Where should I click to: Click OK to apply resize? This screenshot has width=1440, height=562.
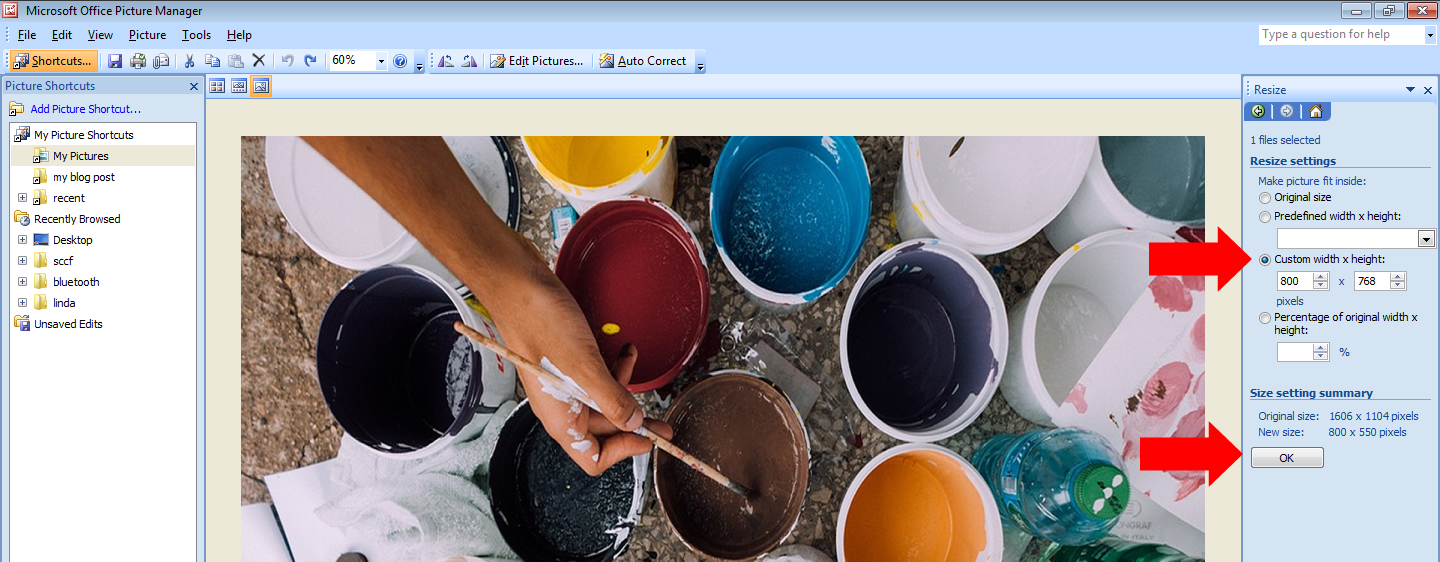pos(1287,458)
